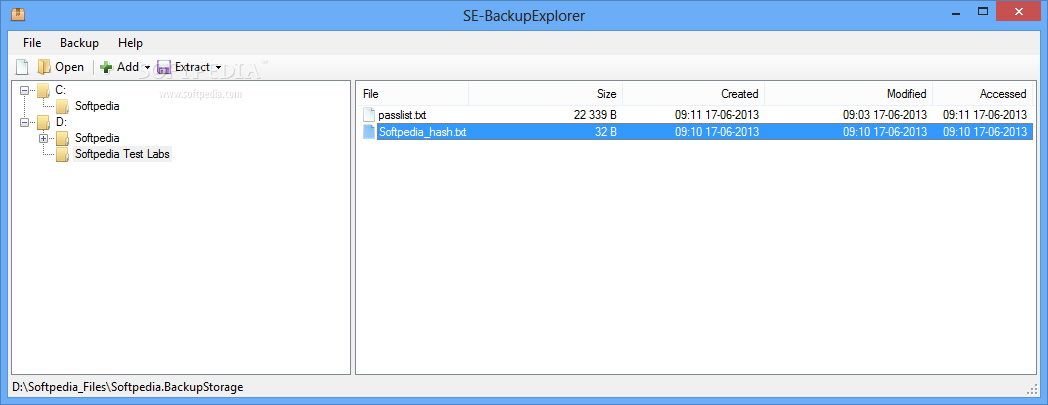
Task: Click the Softpedia Test Labs folder icon
Action: pyautogui.click(x=63, y=154)
